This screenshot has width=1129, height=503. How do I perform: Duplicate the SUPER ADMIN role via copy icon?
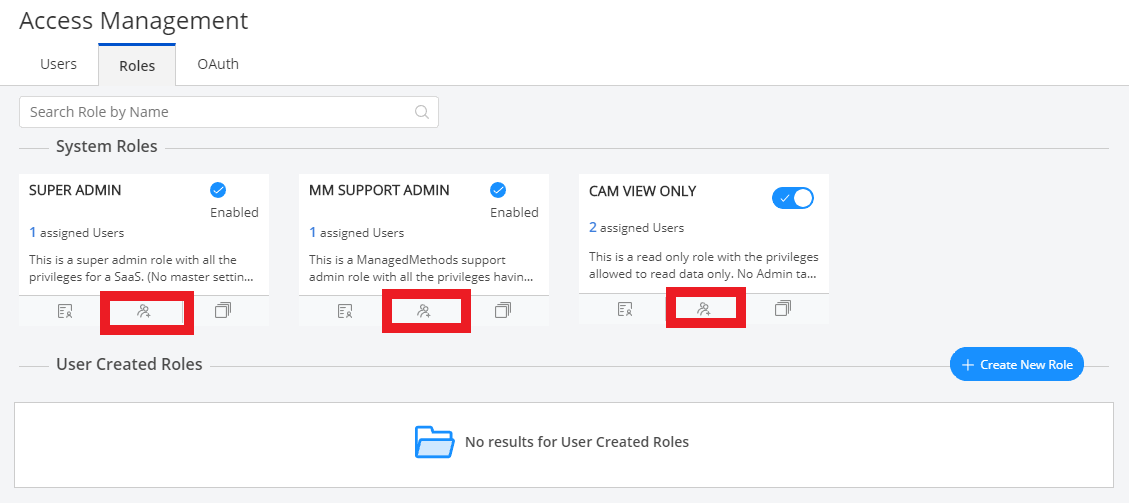[222, 311]
